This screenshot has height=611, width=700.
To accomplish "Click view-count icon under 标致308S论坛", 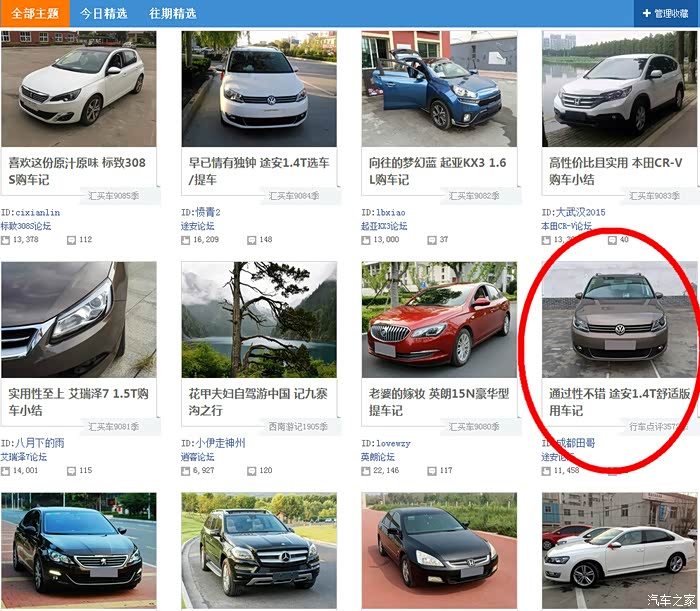I will click(6, 240).
